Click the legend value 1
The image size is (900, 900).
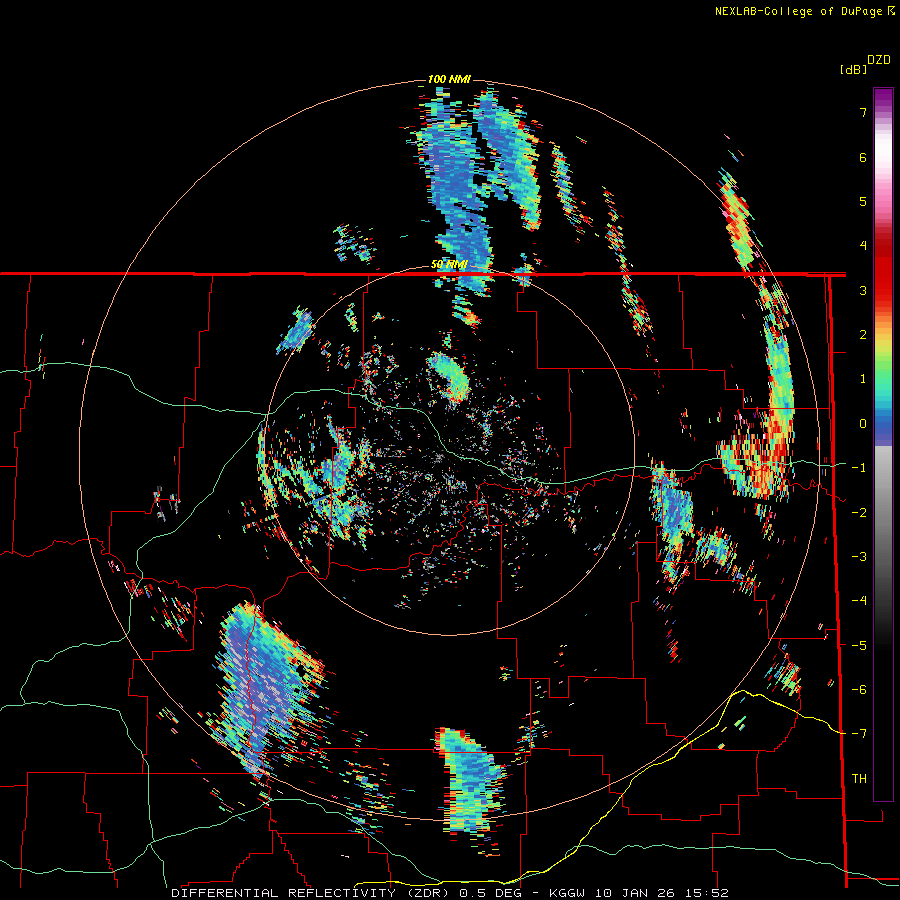[x=863, y=379]
